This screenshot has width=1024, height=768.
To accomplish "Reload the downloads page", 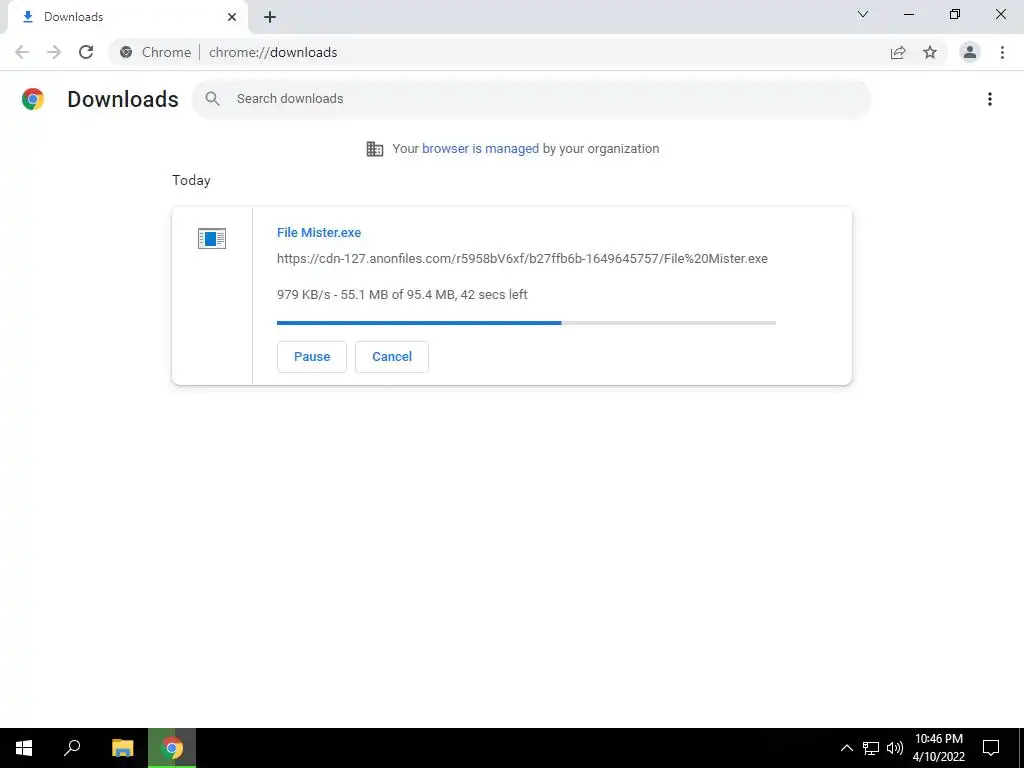I will tap(86, 52).
